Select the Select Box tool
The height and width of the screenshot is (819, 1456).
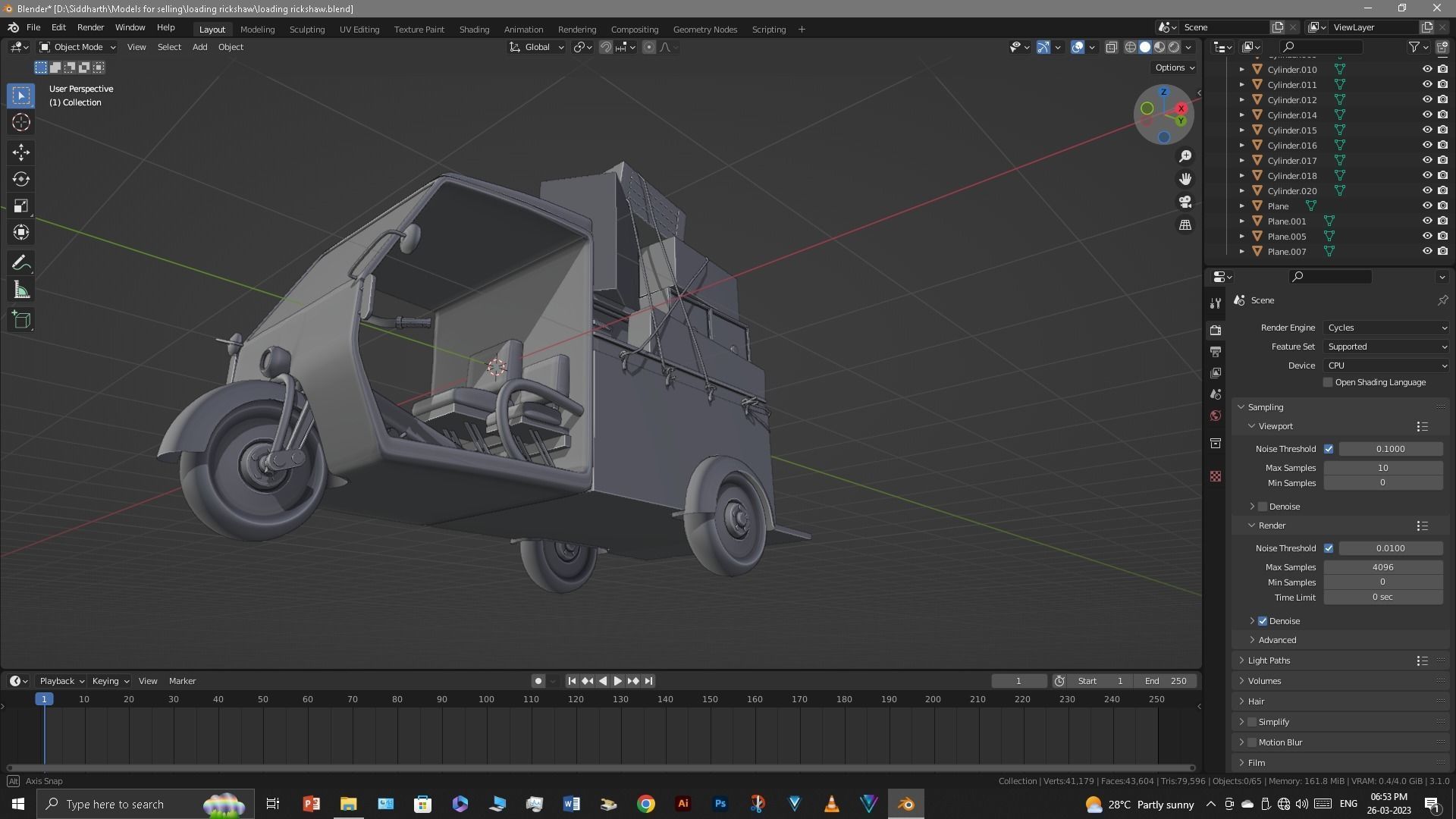click(21, 96)
